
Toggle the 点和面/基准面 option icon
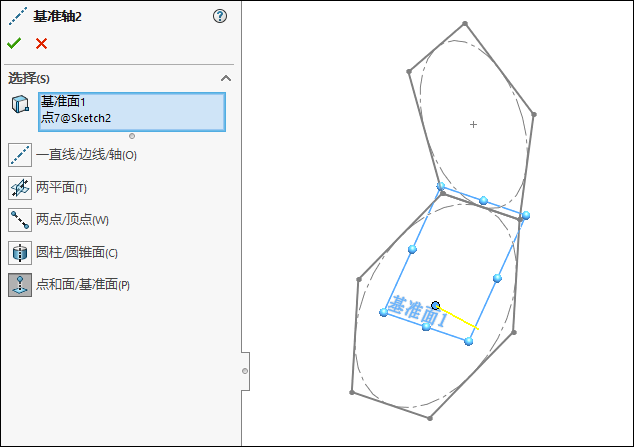tap(20, 285)
